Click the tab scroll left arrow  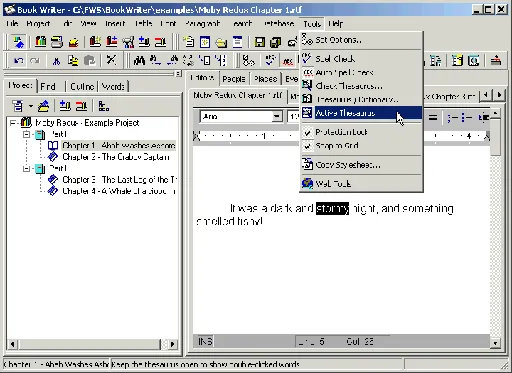tap(486, 95)
